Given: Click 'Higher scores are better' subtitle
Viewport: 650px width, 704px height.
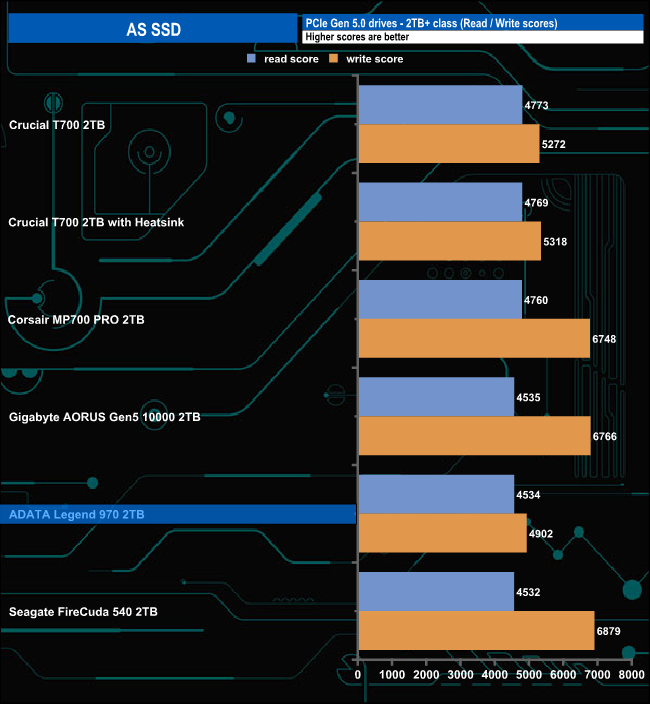Looking at the screenshot, I should (357, 37).
